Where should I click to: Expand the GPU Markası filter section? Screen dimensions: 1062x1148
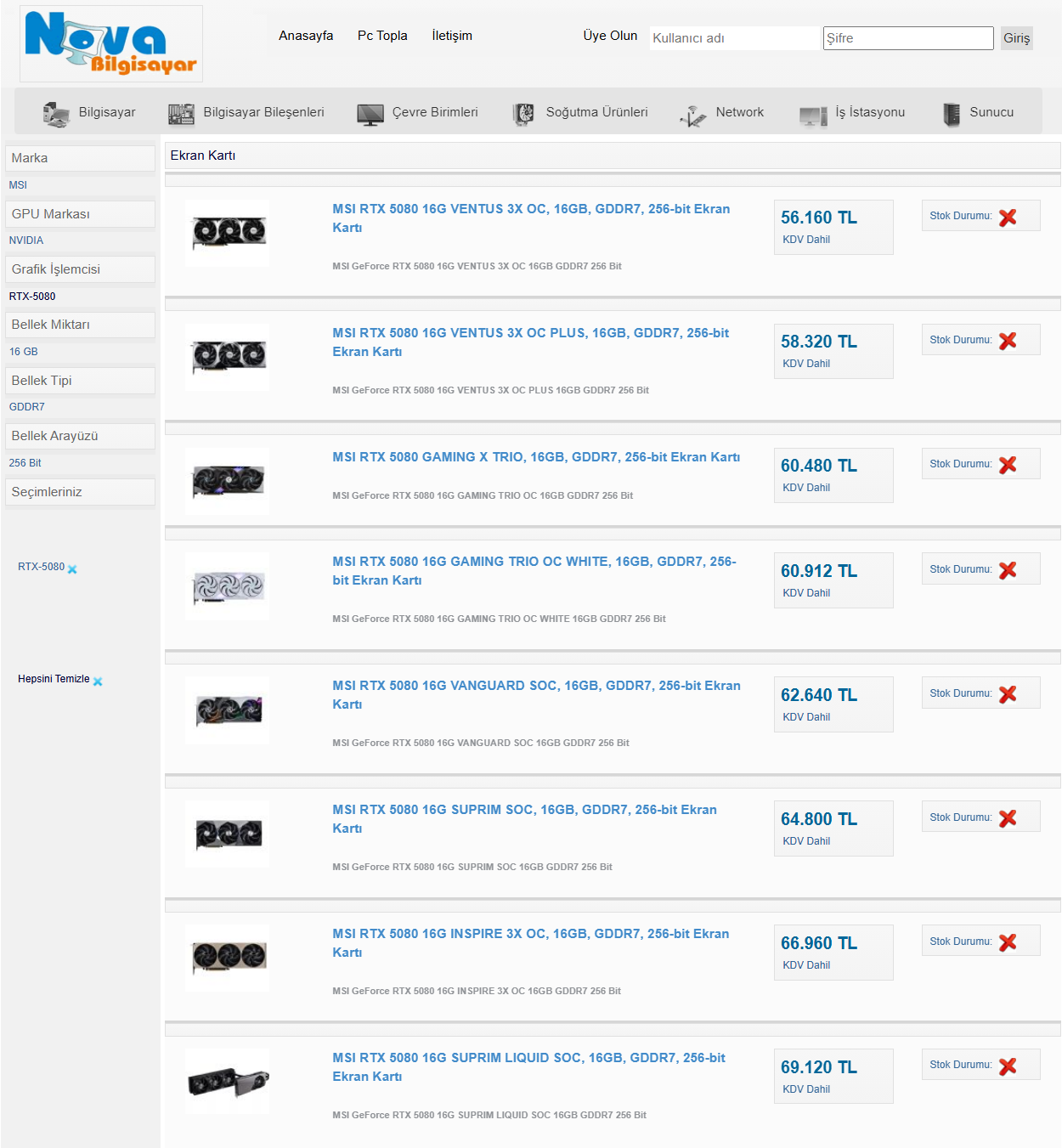coord(80,214)
